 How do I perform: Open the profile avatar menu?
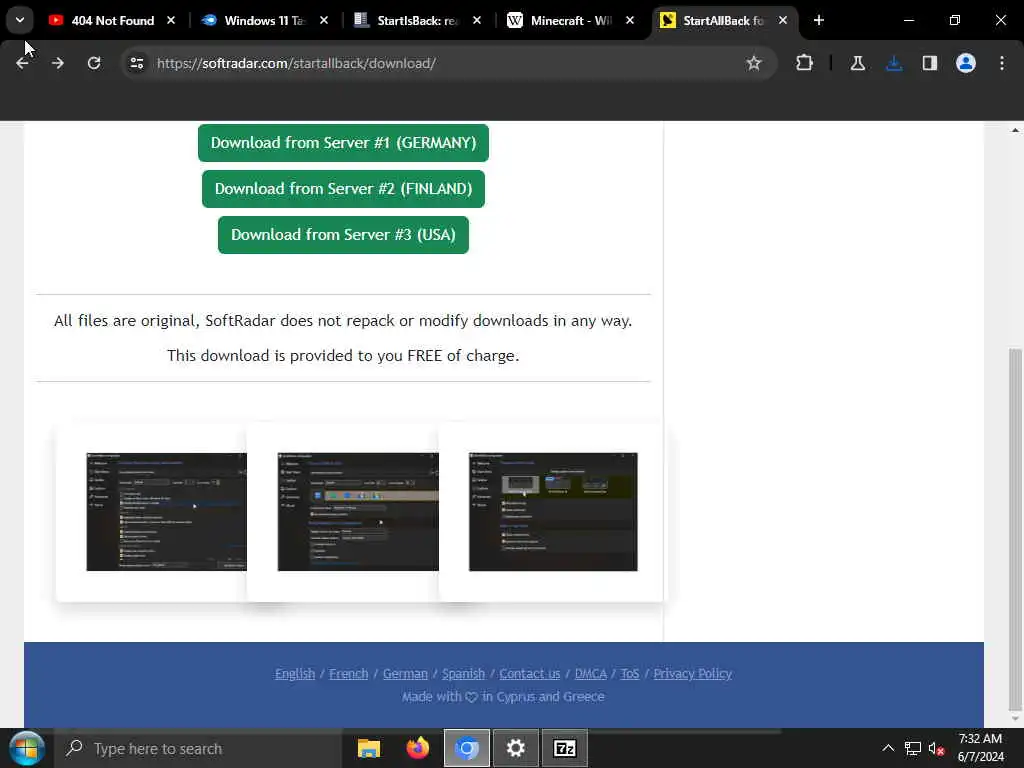click(x=966, y=63)
